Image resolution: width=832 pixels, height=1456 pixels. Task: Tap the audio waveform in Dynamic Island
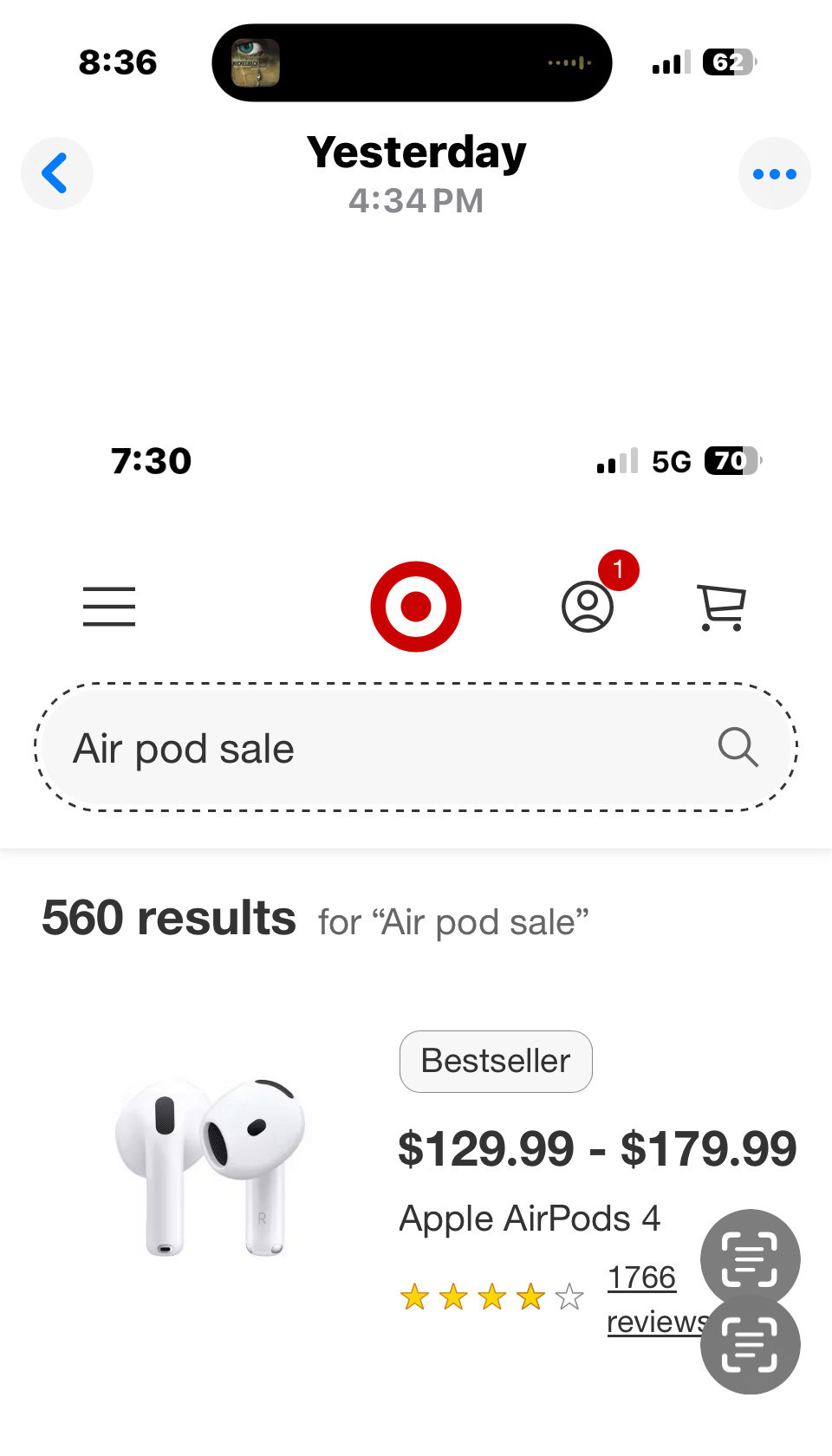pyautogui.click(x=569, y=62)
